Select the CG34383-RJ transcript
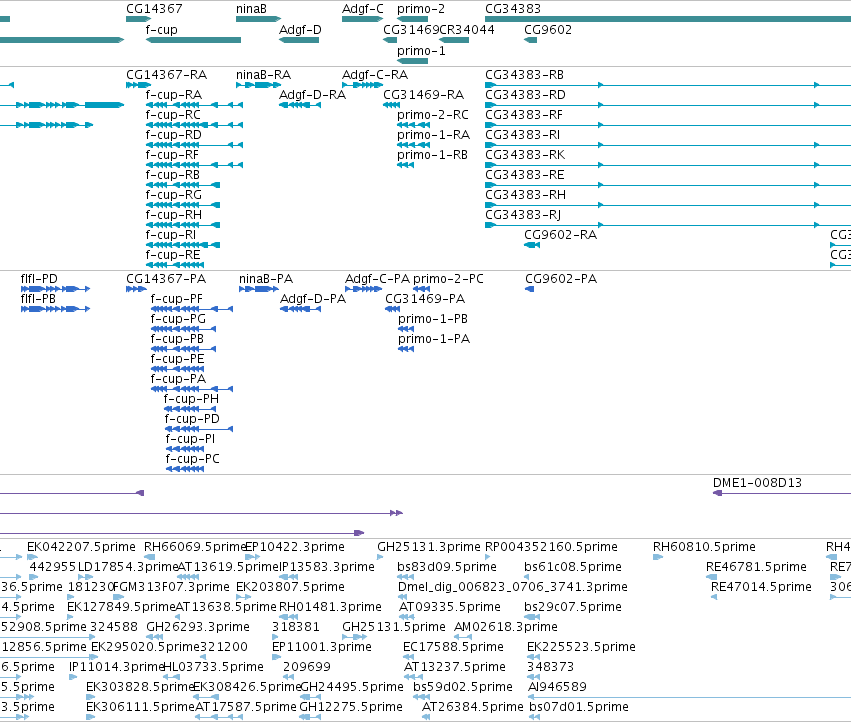This screenshot has height=722, width=851. point(668,225)
